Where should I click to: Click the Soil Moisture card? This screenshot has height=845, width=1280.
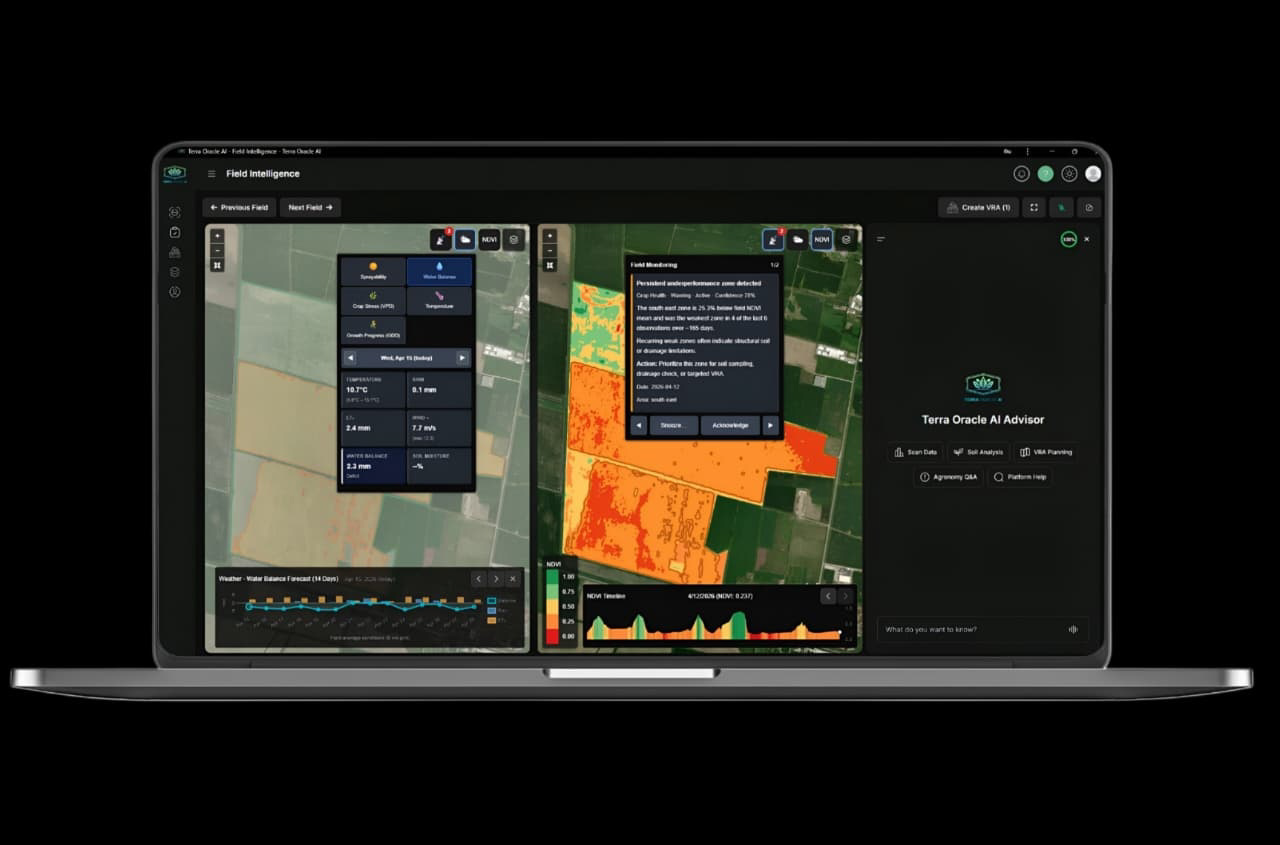point(440,467)
